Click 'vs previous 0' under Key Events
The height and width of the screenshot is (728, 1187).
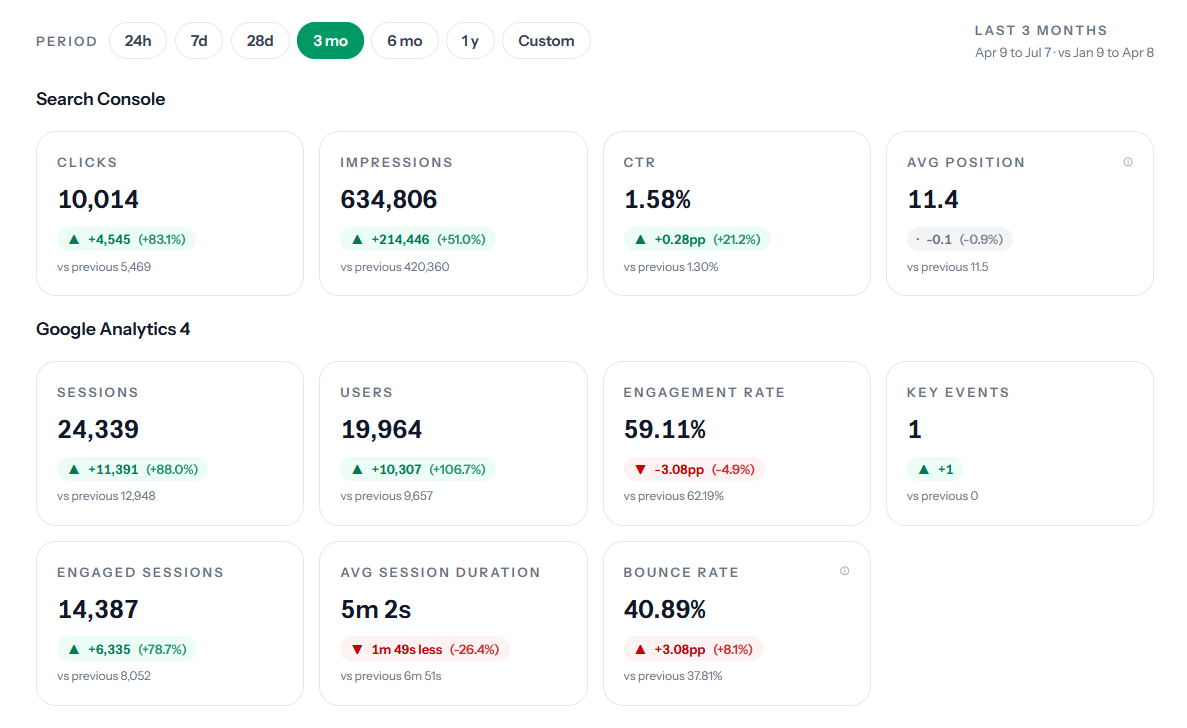tap(942, 496)
